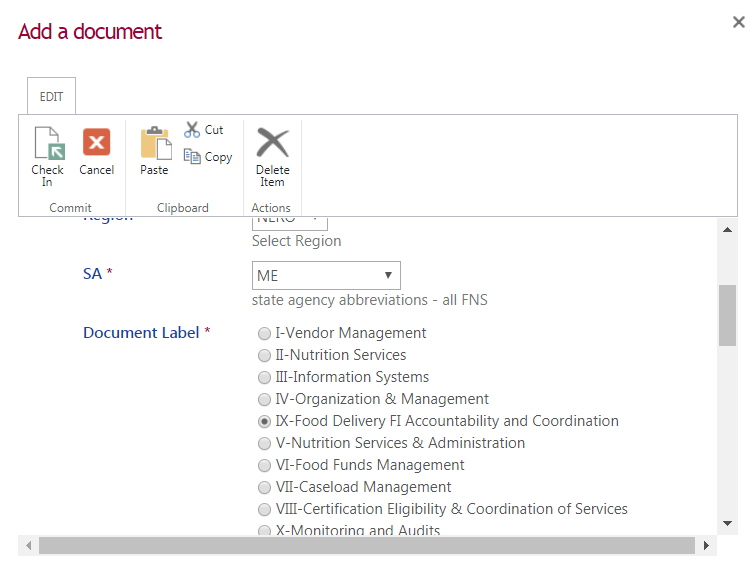
Task: Click the Check In ribbon icon
Action: pos(47,146)
